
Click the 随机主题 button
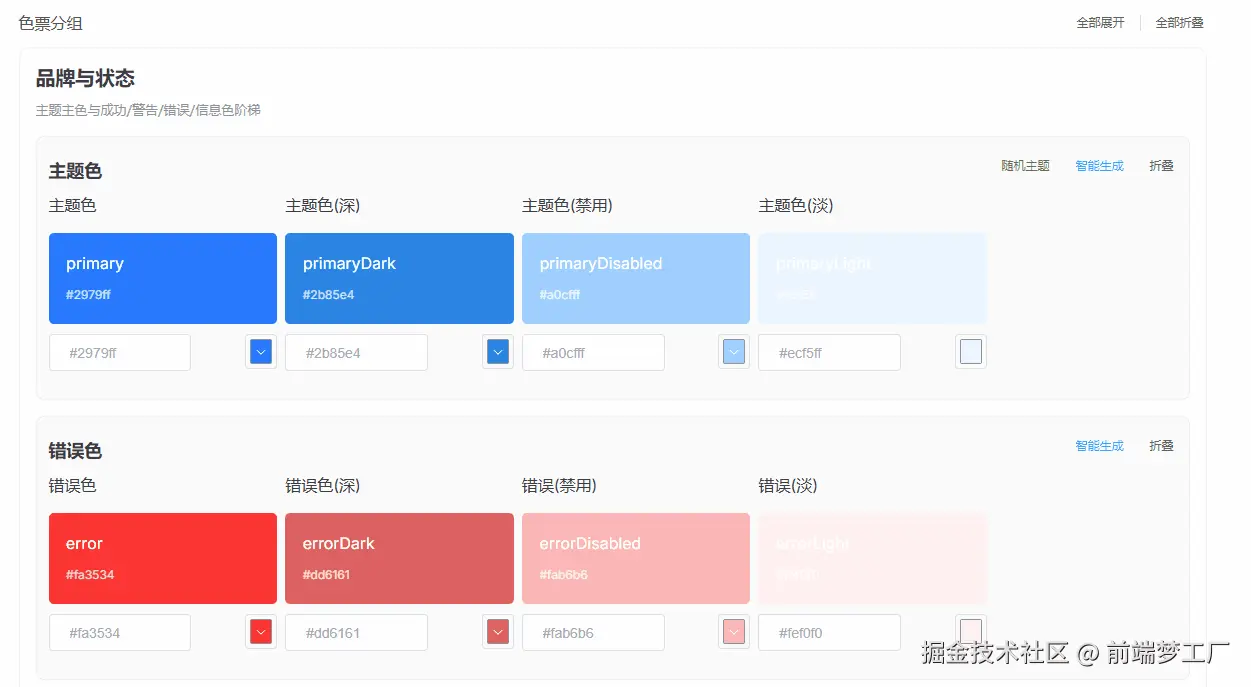click(1025, 166)
